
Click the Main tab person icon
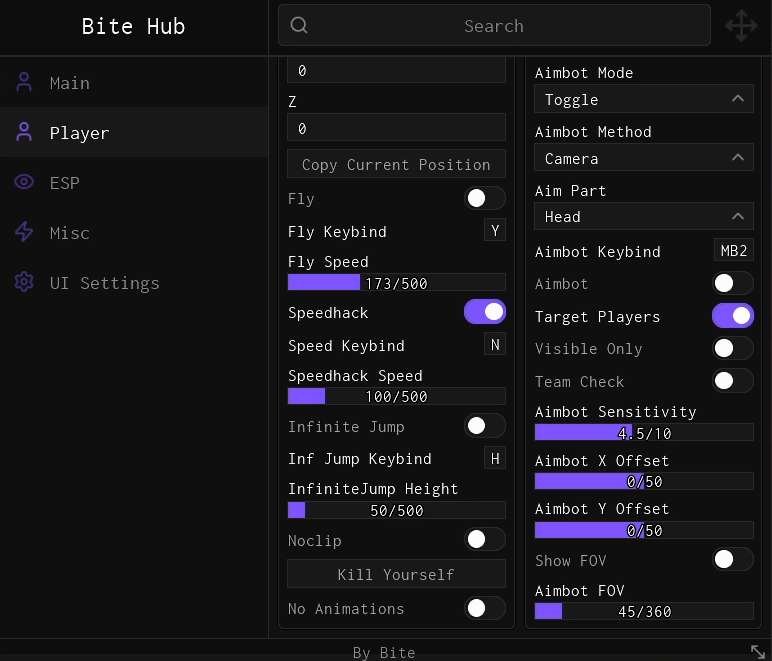point(24,83)
